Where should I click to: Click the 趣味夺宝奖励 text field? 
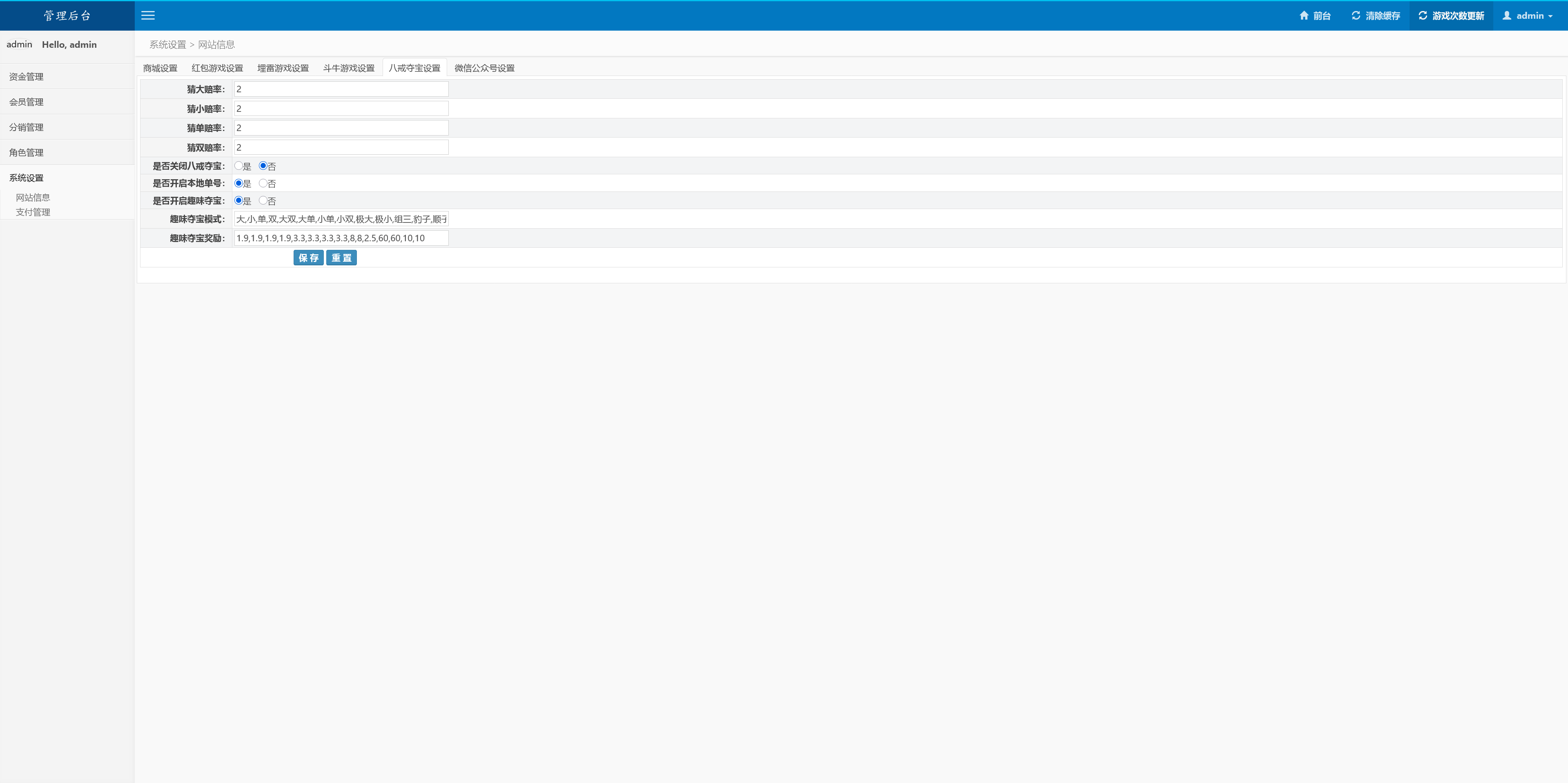tap(341, 238)
